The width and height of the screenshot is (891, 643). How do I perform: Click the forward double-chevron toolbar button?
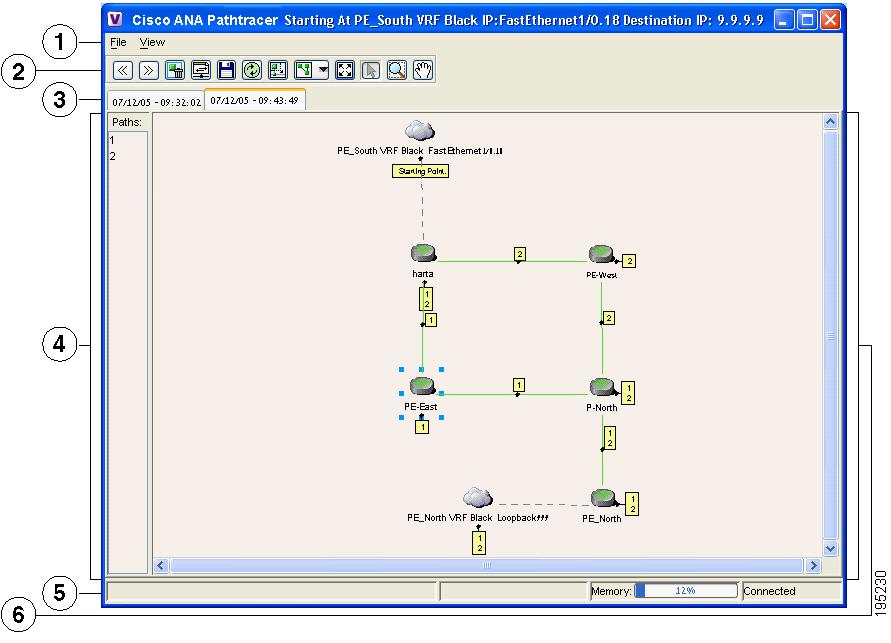point(148,70)
